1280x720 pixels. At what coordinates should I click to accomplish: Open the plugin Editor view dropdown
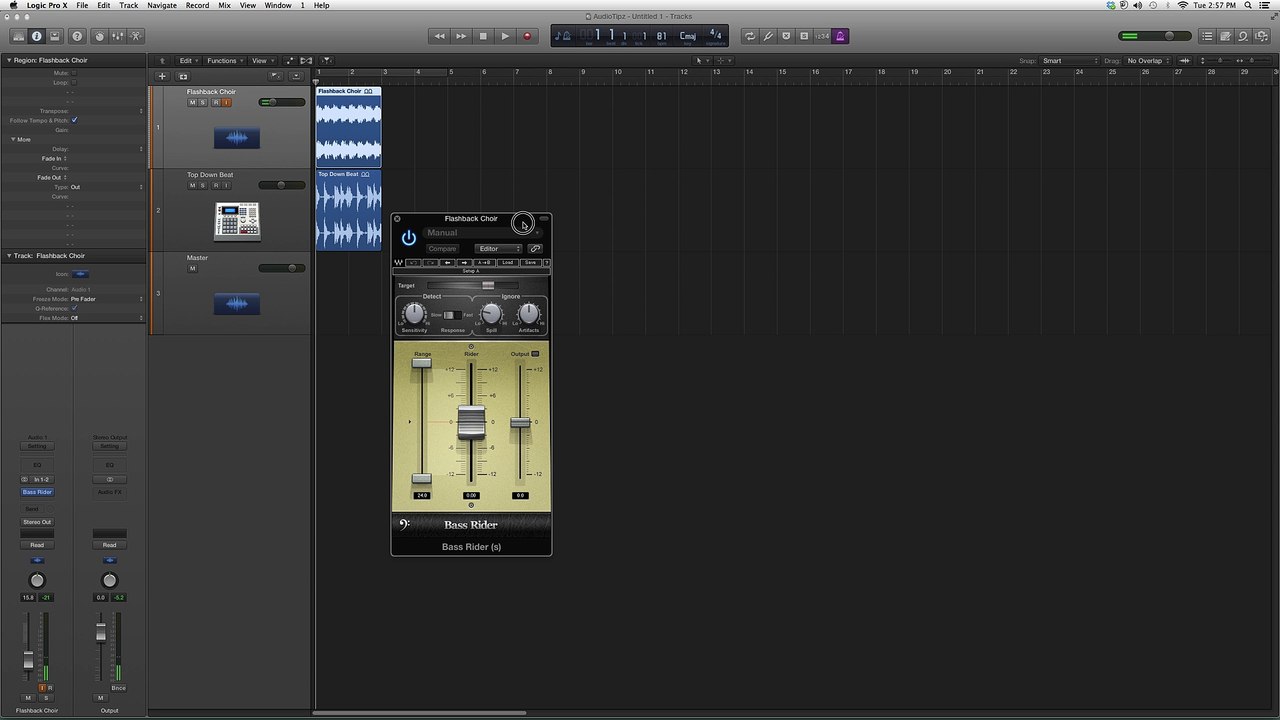pyautogui.click(x=499, y=248)
